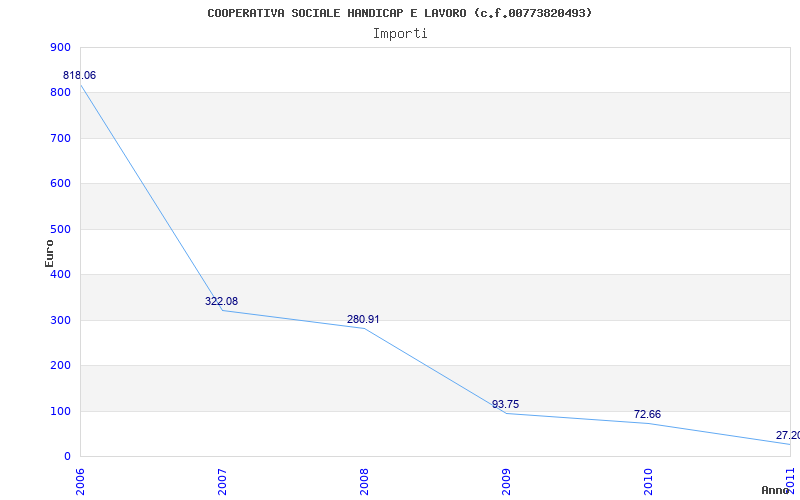Click the 900 value on Euro axis
Image resolution: width=800 pixels, height=500 pixels.
point(60,47)
